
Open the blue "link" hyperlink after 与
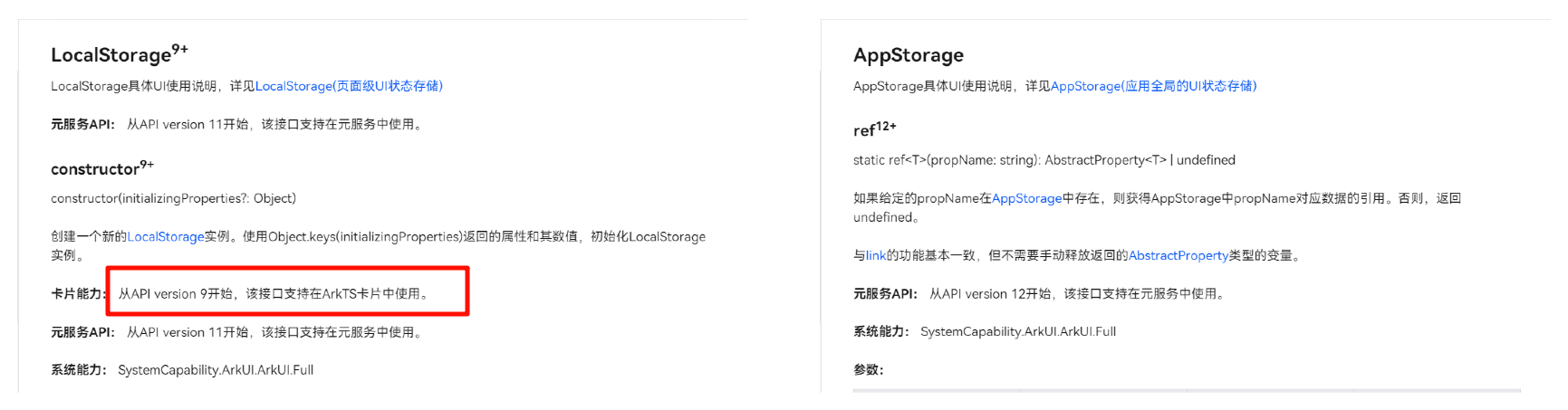point(875,255)
